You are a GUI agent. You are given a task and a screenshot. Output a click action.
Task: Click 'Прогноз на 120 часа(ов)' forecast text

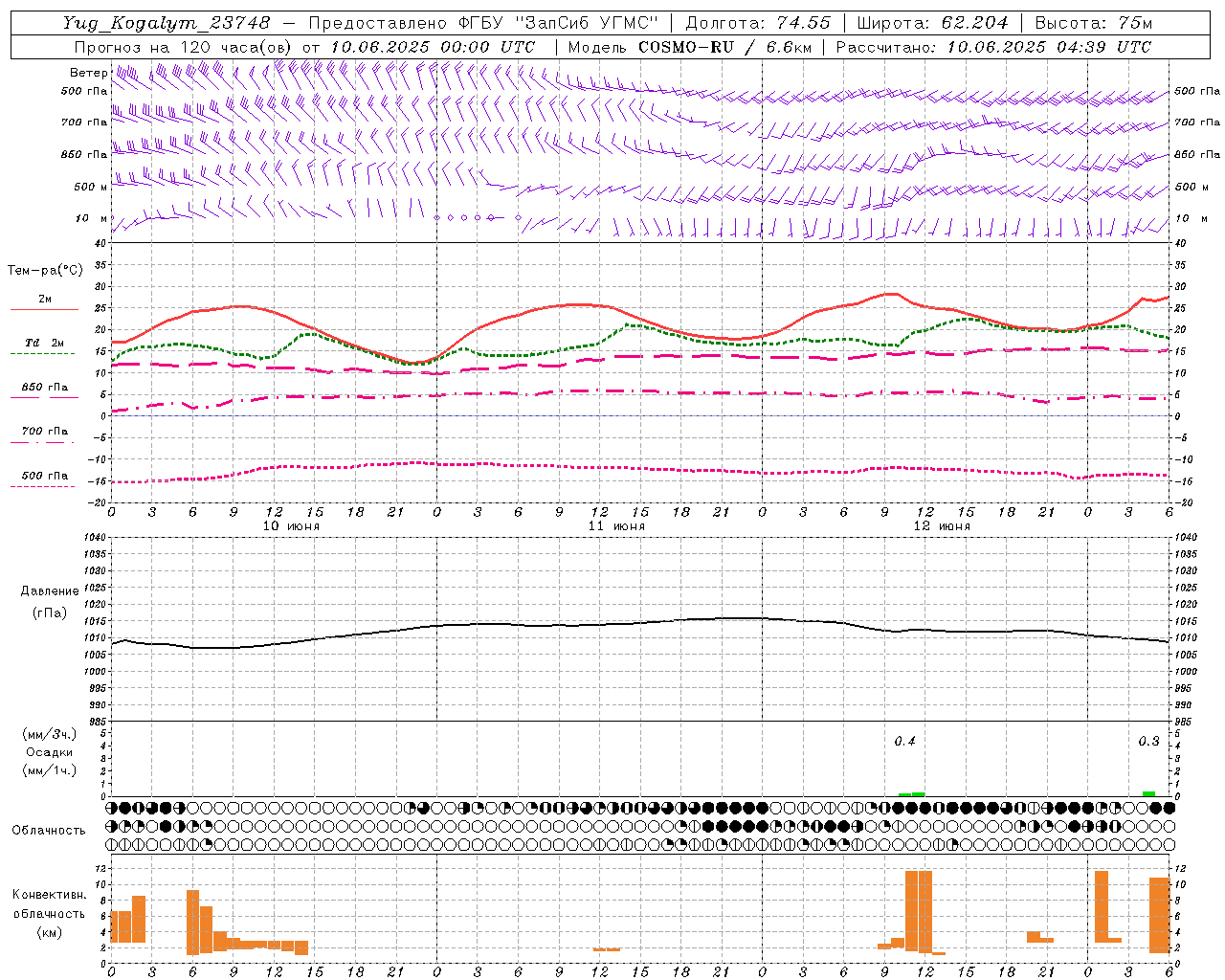(x=184, y=47)
